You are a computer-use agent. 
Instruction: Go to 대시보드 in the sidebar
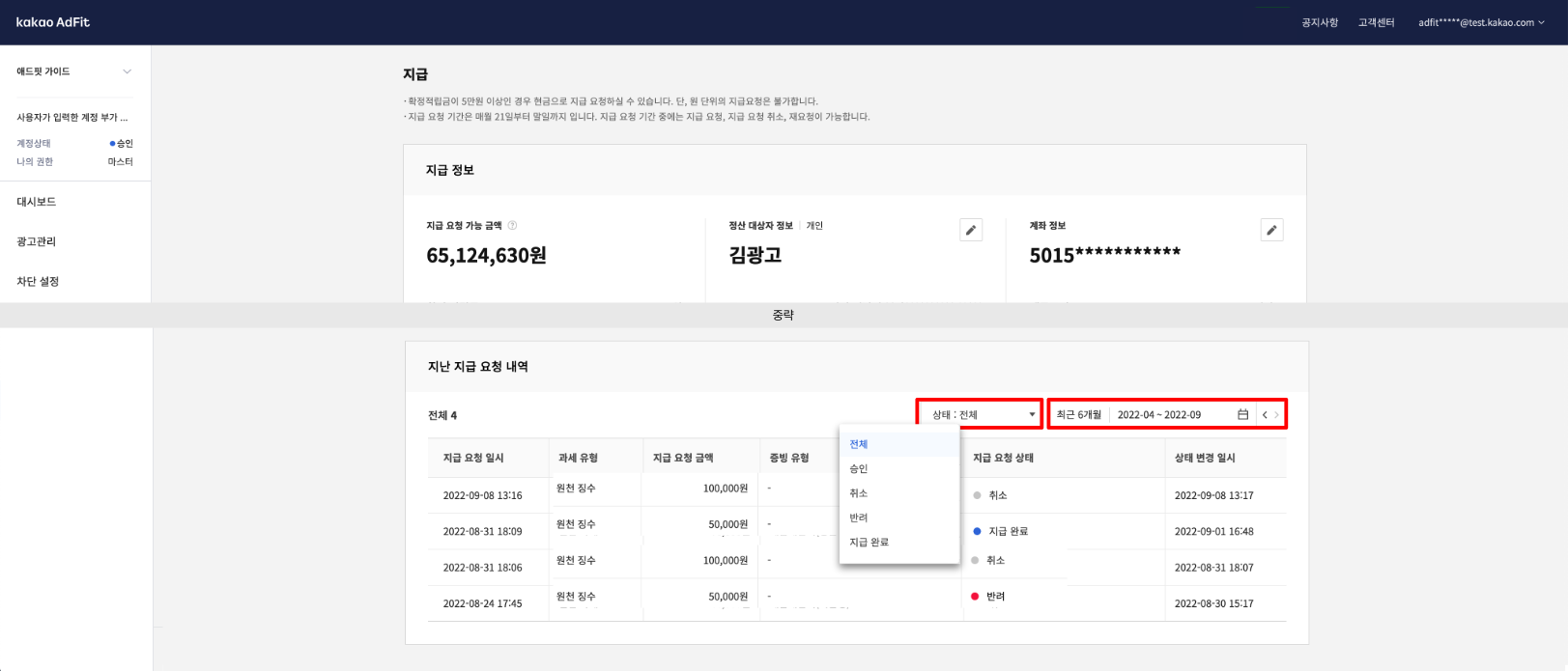coord(37,202)
